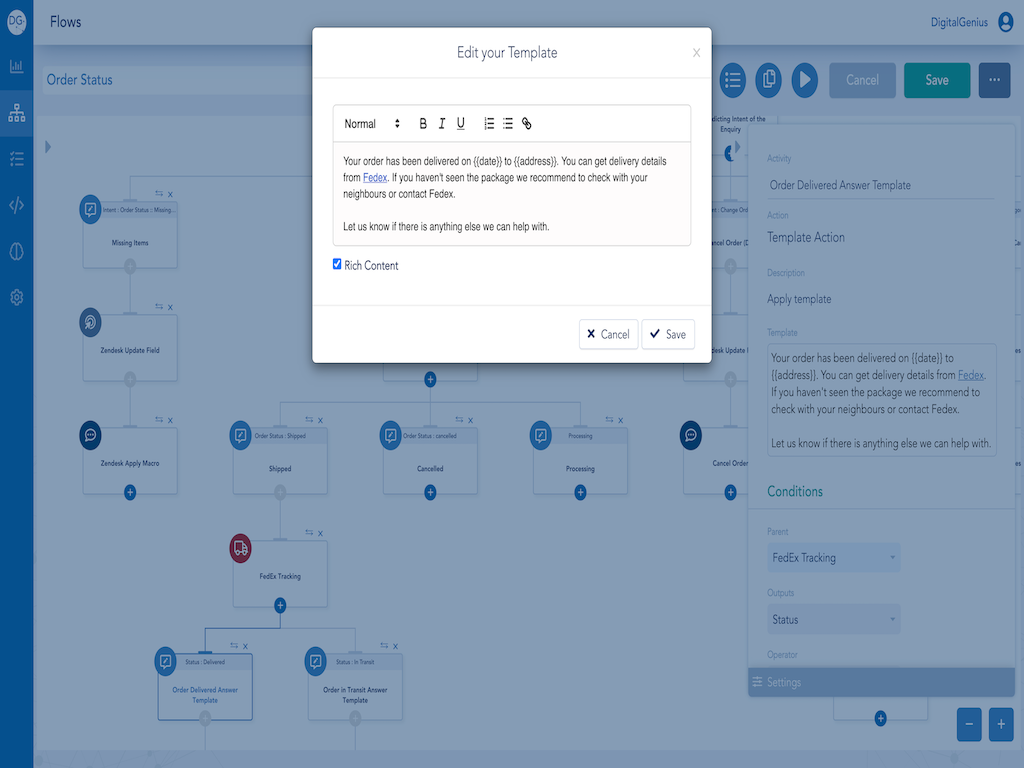
Task: Open the code view sidebar icon
Action: click(x=16, y=205)
